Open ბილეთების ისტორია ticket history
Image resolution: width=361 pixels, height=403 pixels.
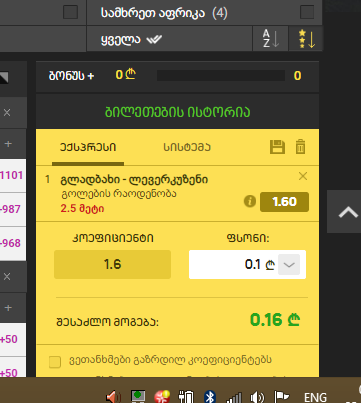[x=177, y=112]
